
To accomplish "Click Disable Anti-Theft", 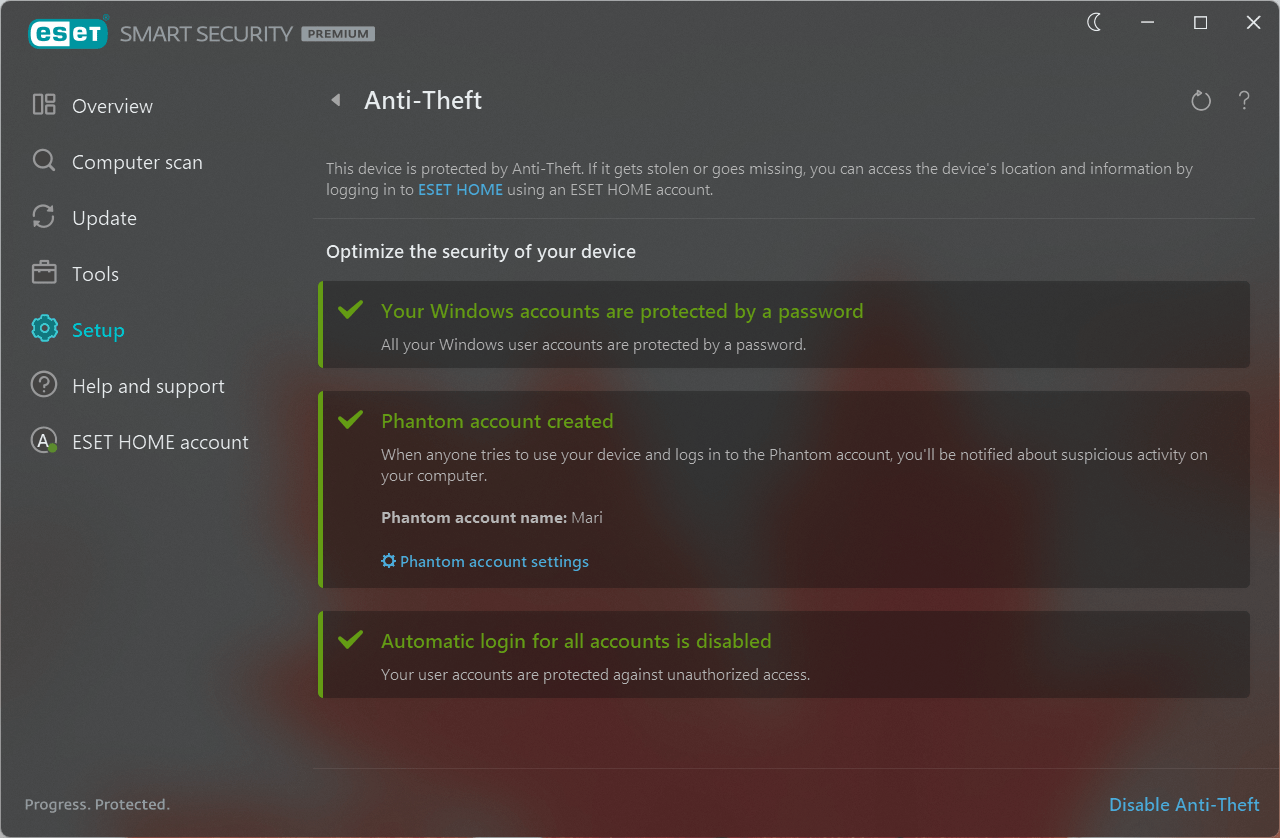I will [x=1184, y=804].
